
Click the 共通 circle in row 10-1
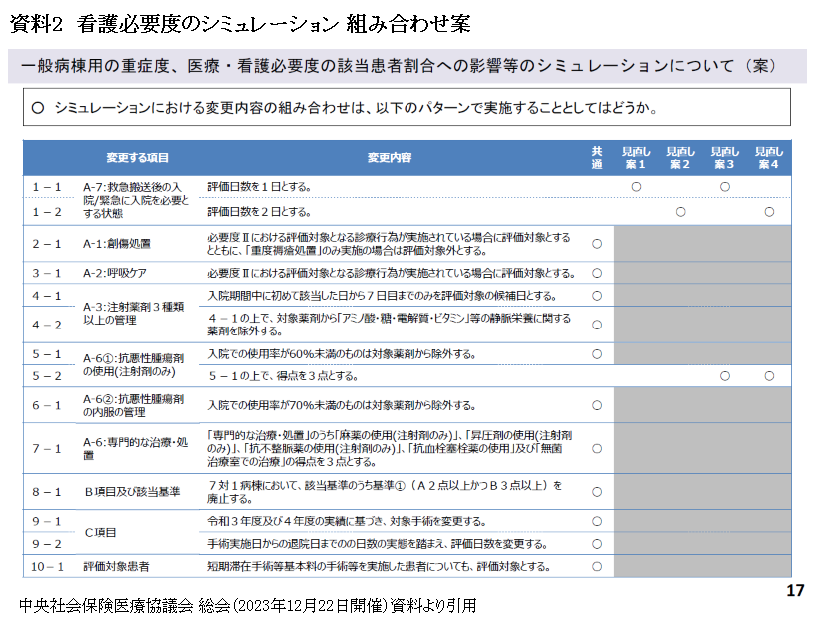pos(597,566)
